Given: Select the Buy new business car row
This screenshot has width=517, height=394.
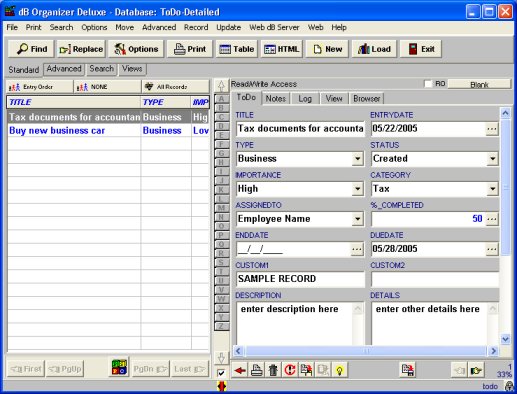Looking at the screenshot, I should [x=108, y=131].
